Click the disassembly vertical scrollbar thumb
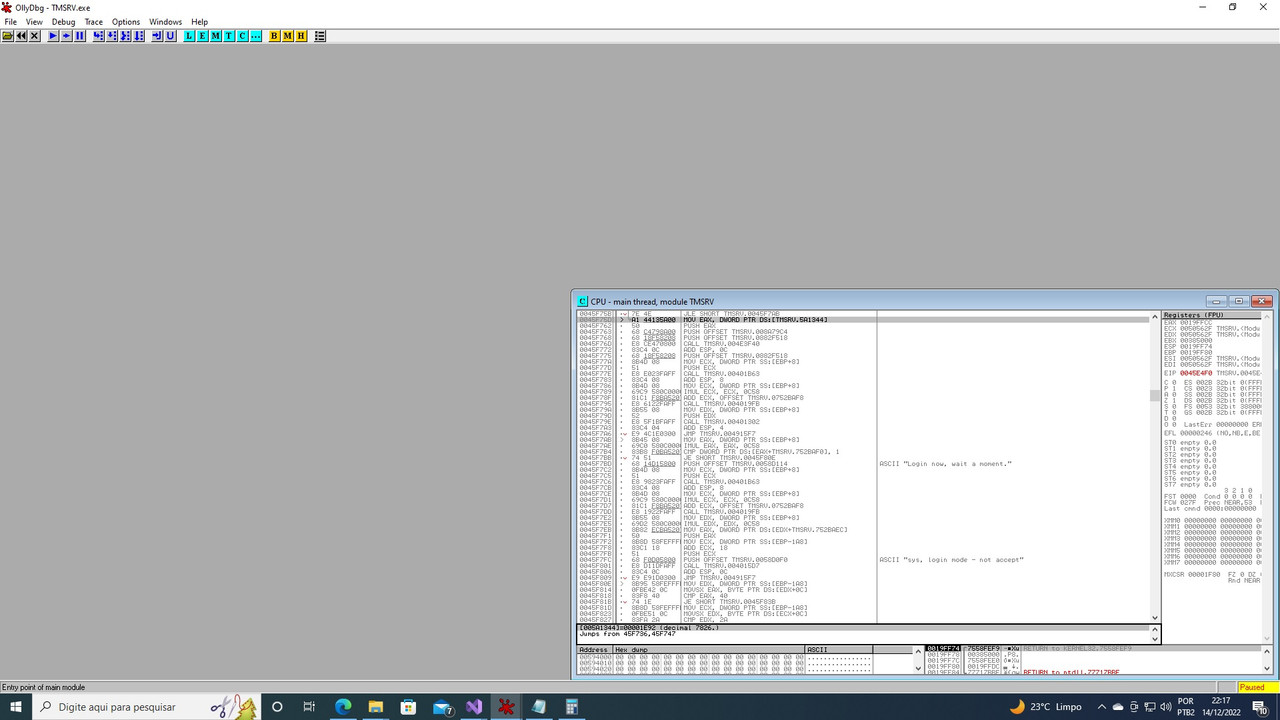The height and width of the screenshot is (720, 1280). [1156, 396]
